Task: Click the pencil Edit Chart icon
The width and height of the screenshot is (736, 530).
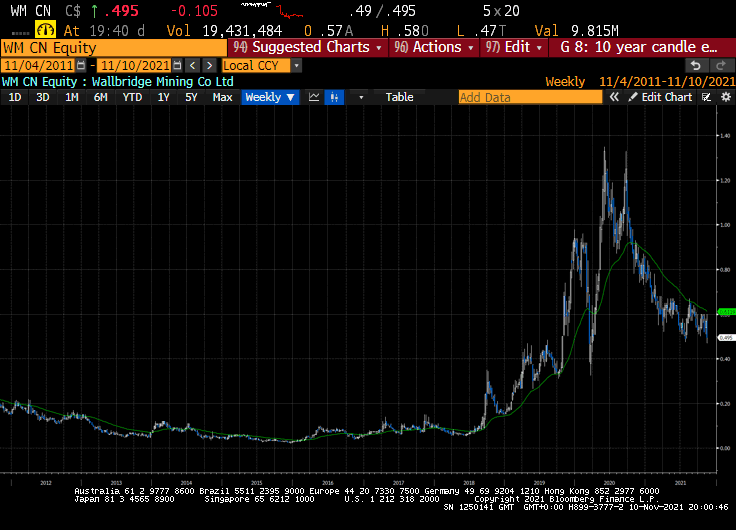Action: (633, 97)
